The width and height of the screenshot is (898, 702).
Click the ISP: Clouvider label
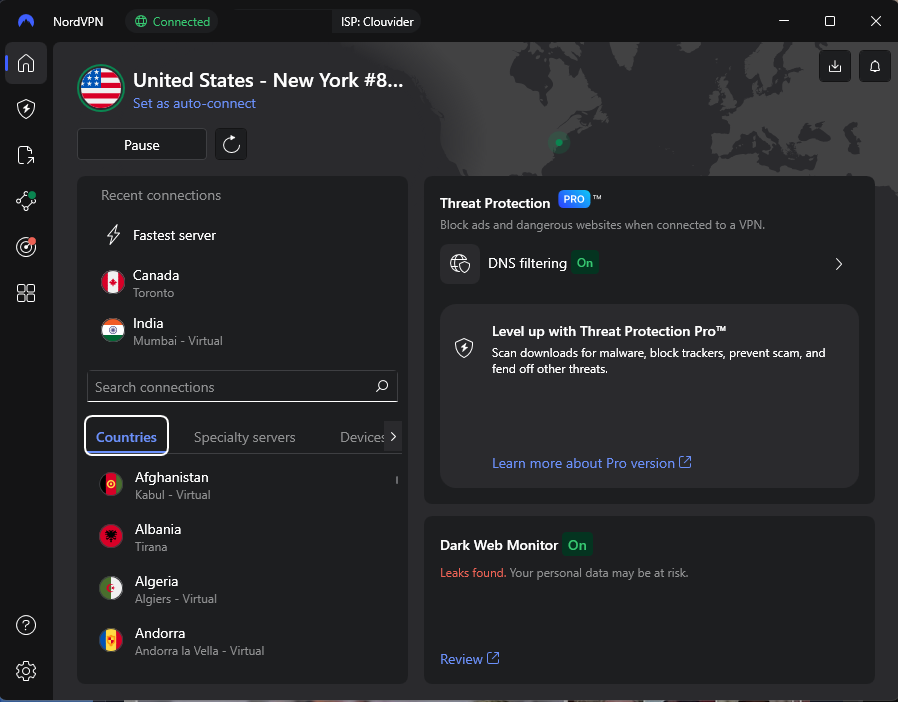point(377,22)
